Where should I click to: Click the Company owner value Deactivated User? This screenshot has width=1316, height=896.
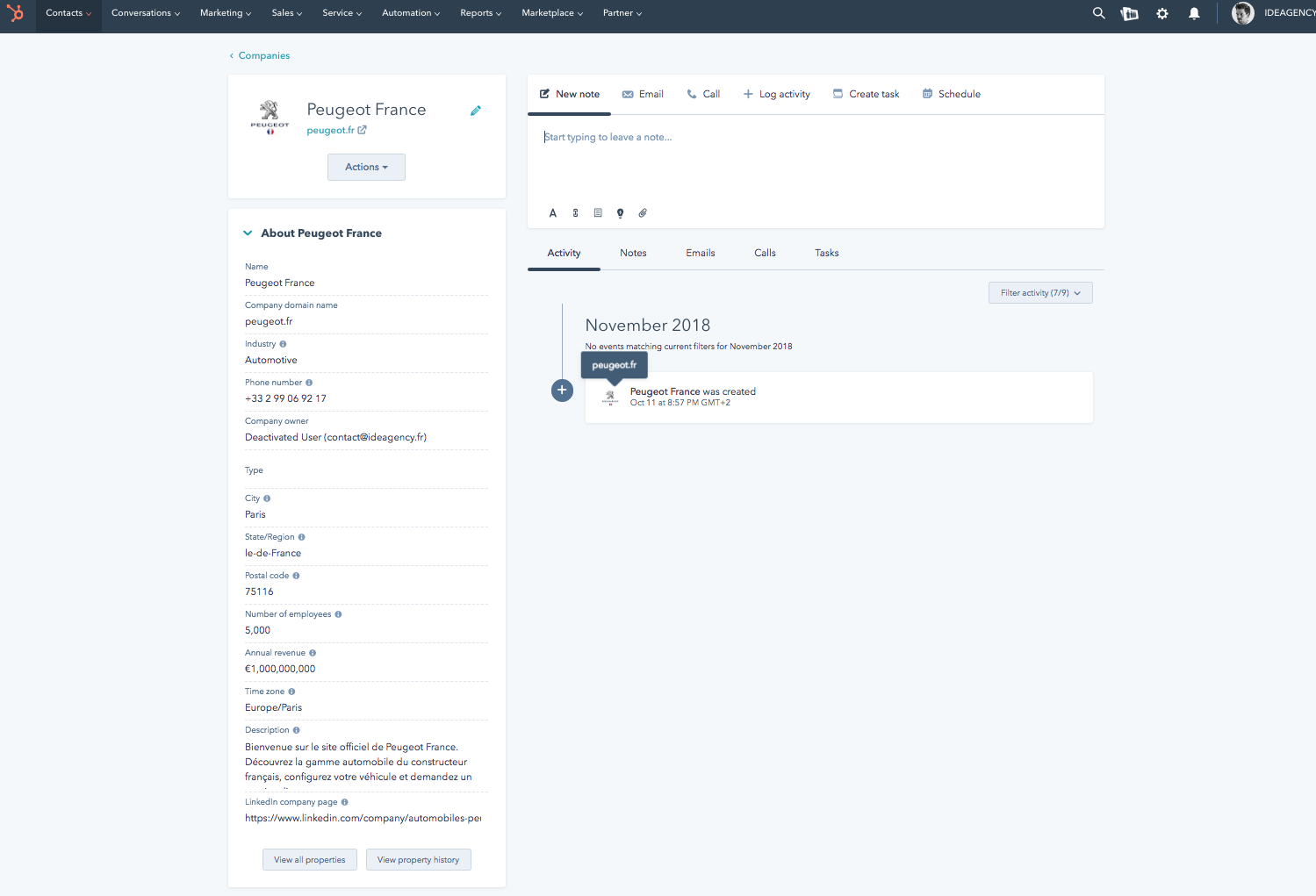pos(335,437)
